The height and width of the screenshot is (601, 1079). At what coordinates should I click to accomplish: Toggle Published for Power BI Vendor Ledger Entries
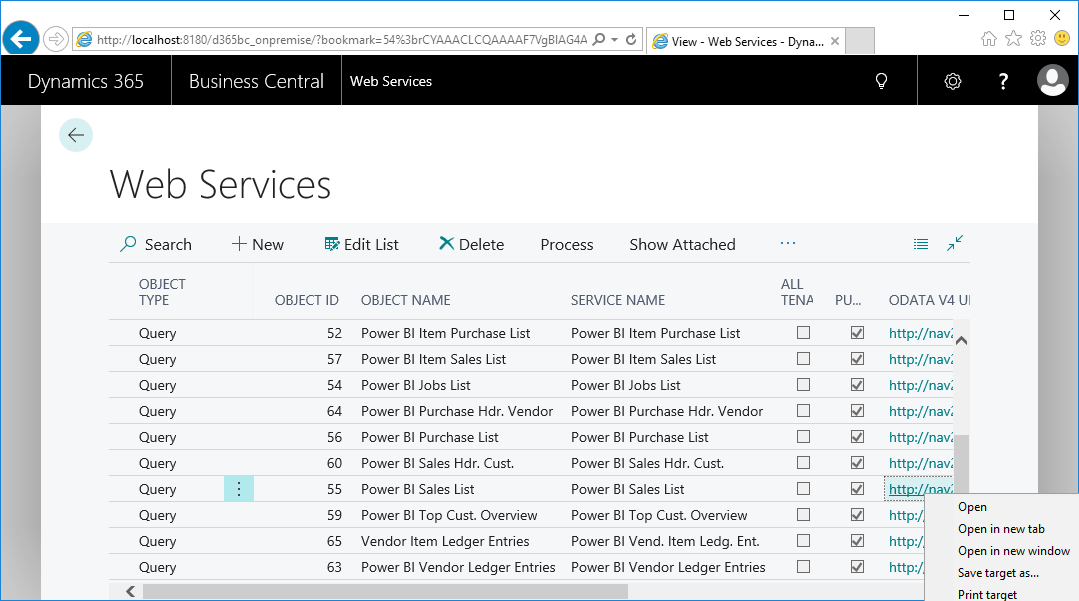(857, 567)
